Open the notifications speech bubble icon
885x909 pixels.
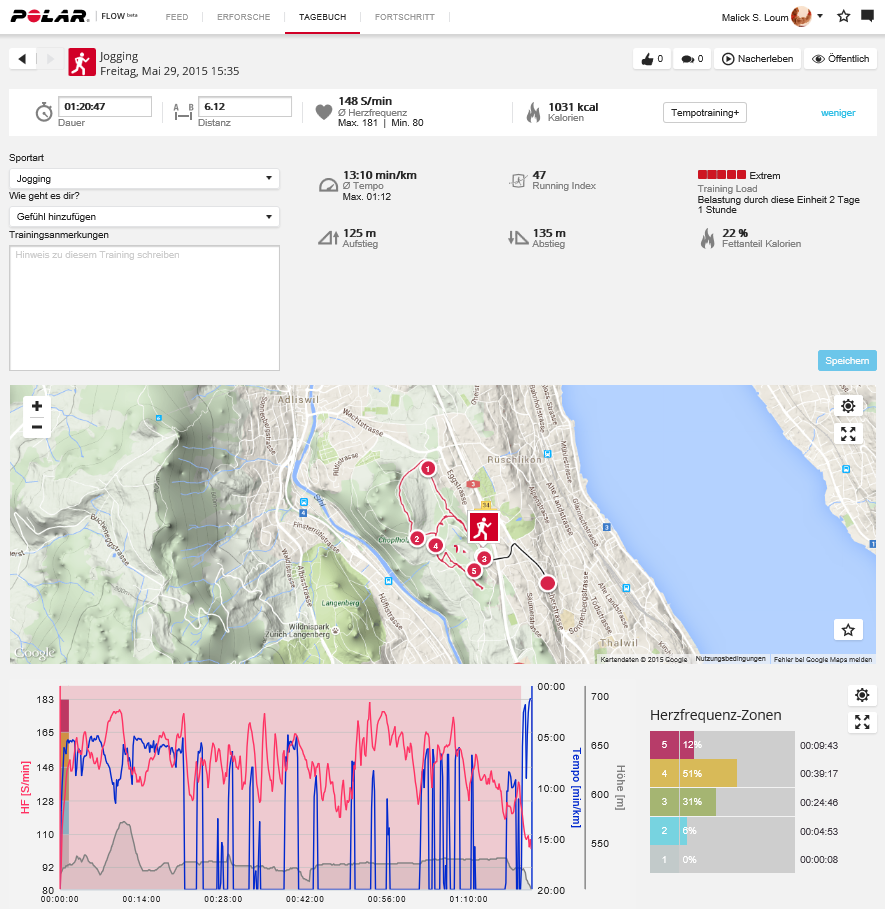tap(867, 16)
